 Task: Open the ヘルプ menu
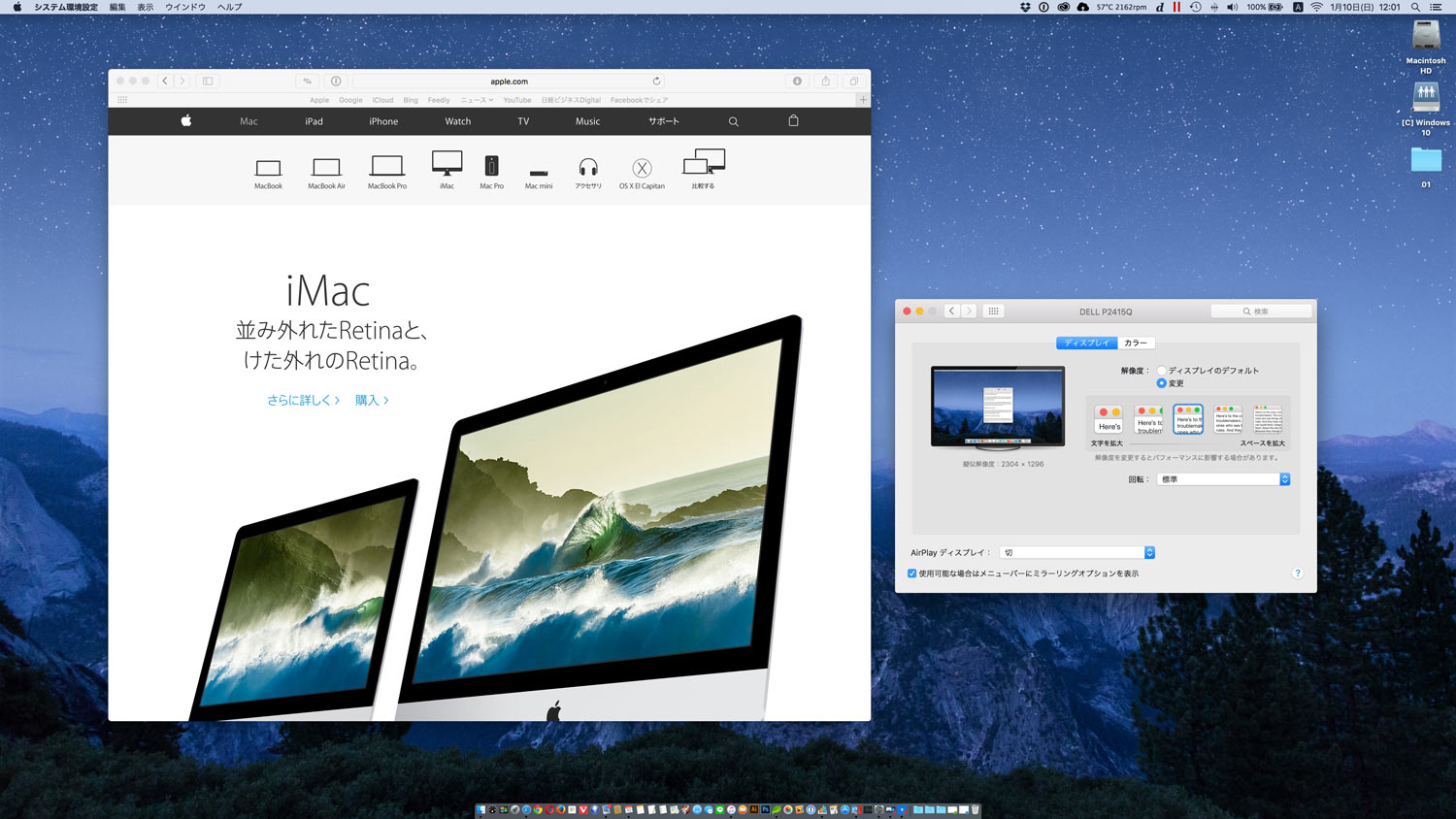tap(230, 7)
